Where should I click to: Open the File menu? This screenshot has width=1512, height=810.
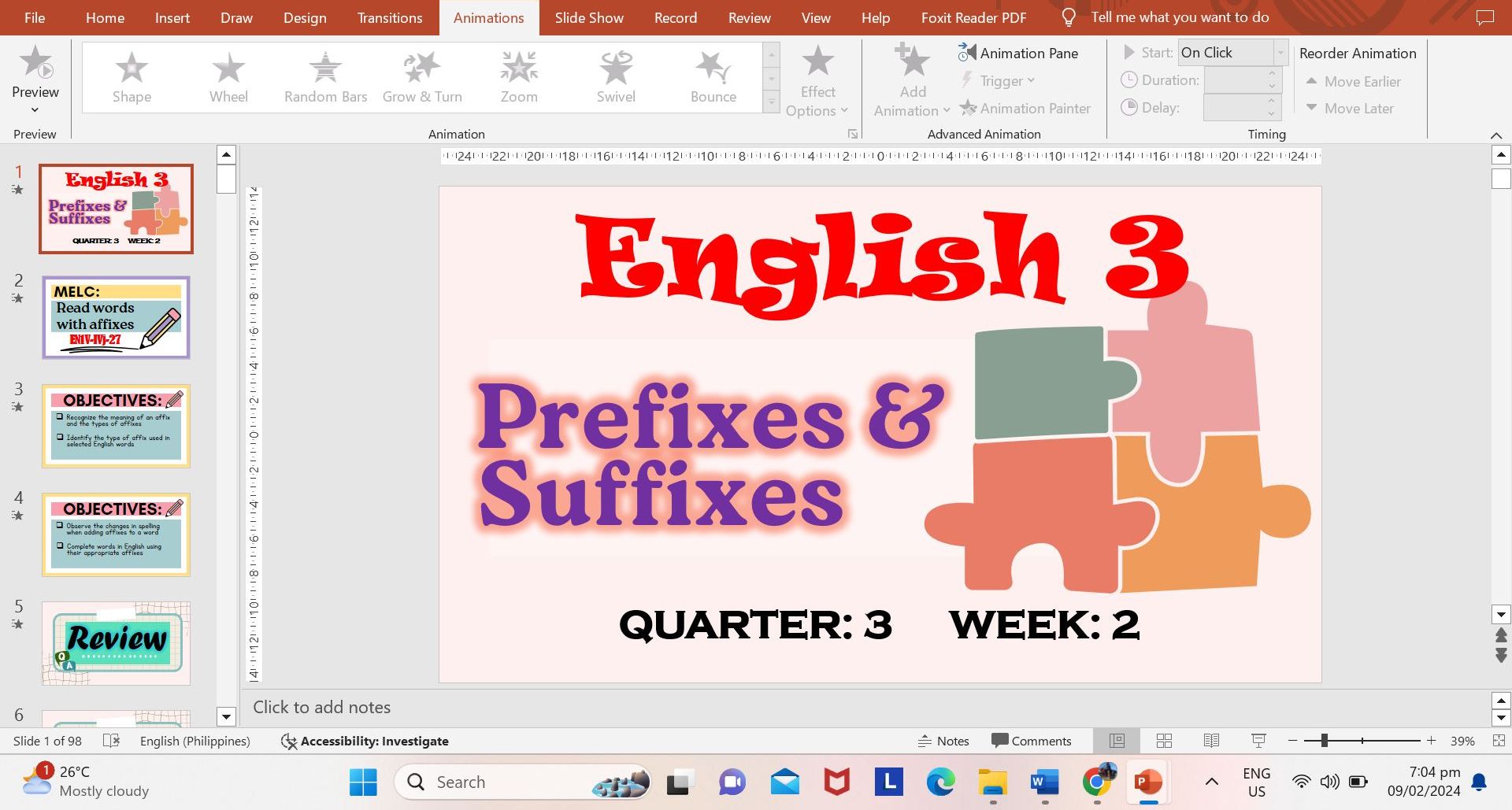[x=35, y=17]
